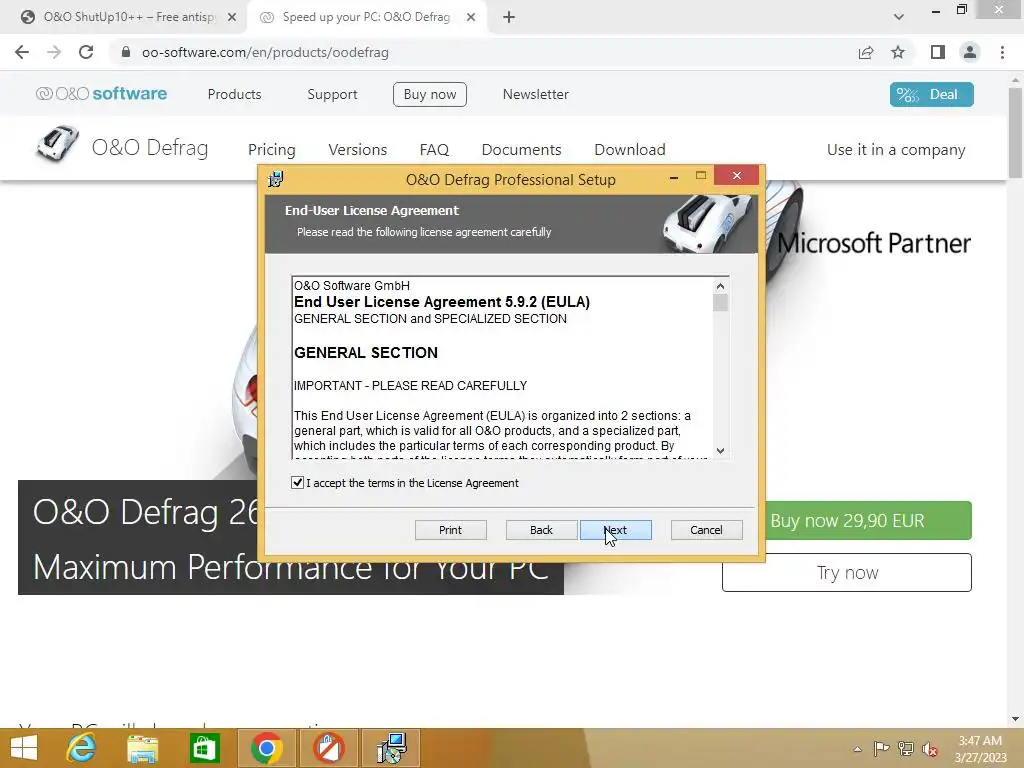
Task: Click the End User License Agreement 5.9.2 heading
Action: point(441,302)
